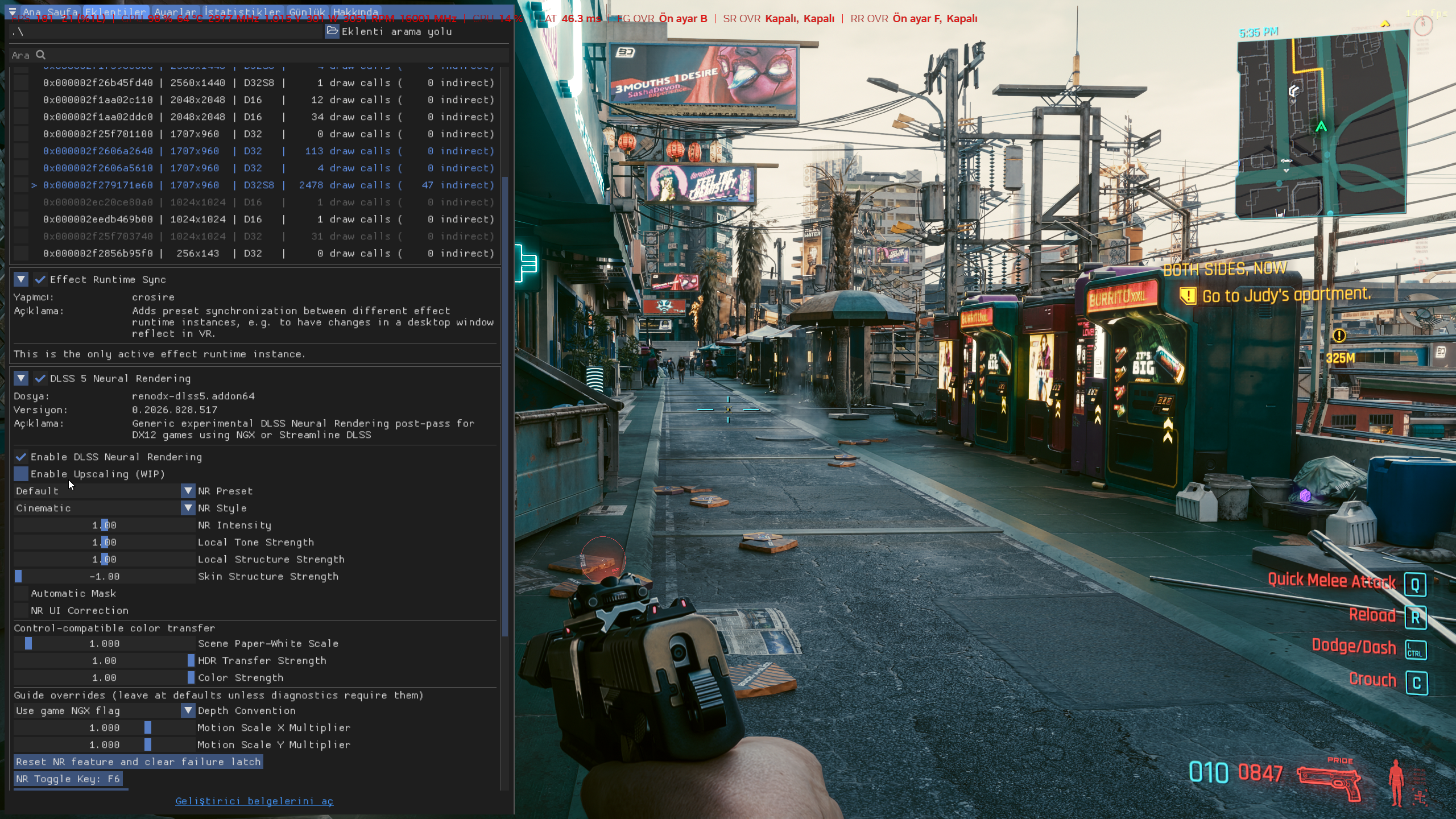Click the NR Intensity slider
1456x819 pixels.
pyautogui.click(x=105, y=525)
